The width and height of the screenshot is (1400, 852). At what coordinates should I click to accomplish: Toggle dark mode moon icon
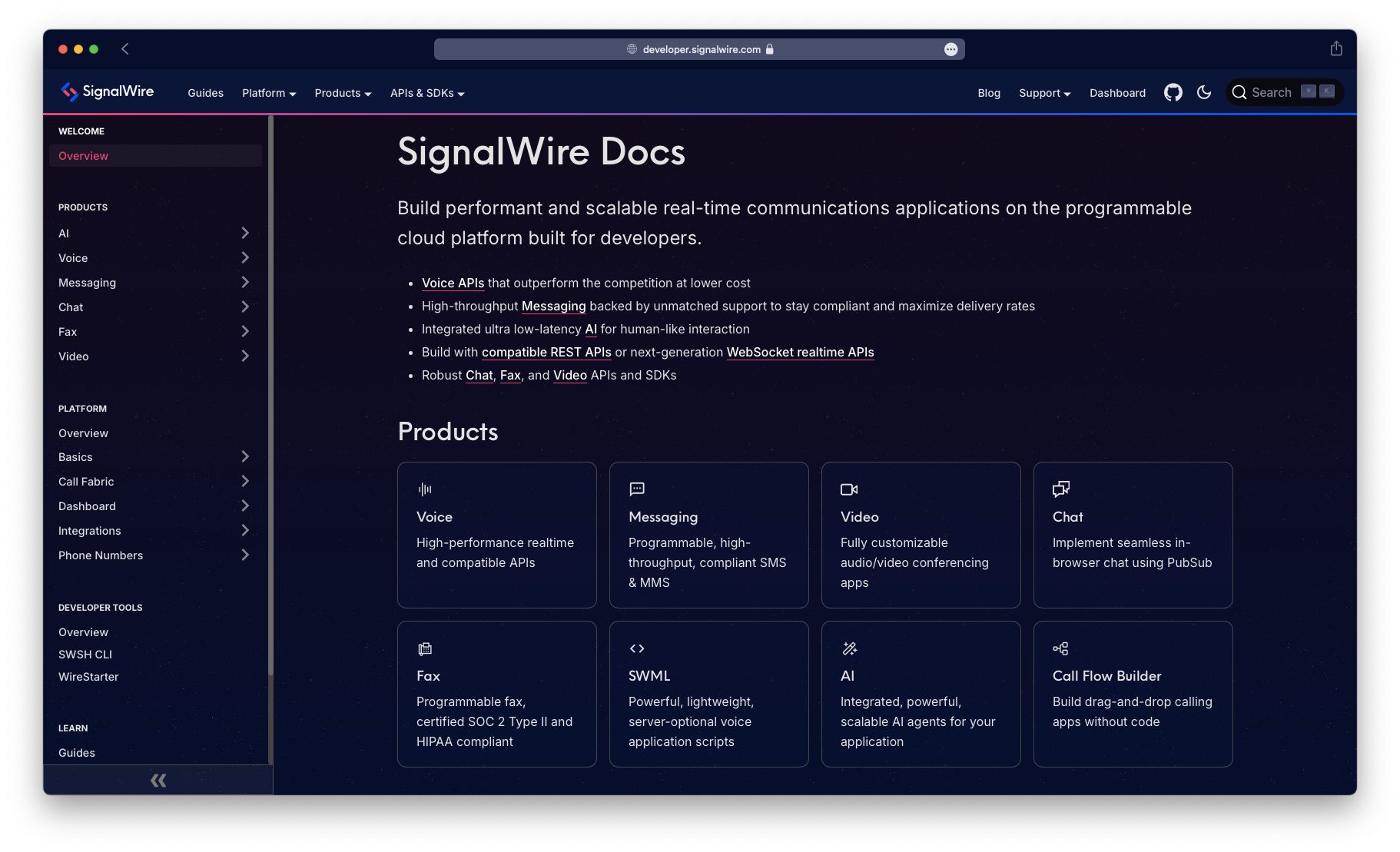(1204, 92)
